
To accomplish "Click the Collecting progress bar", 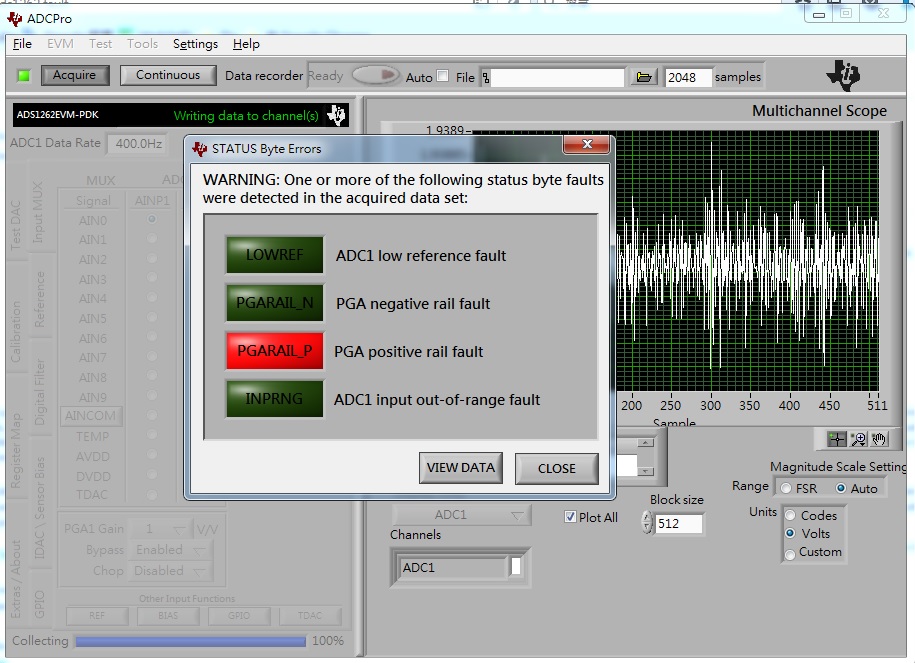I will pos(190,641).
